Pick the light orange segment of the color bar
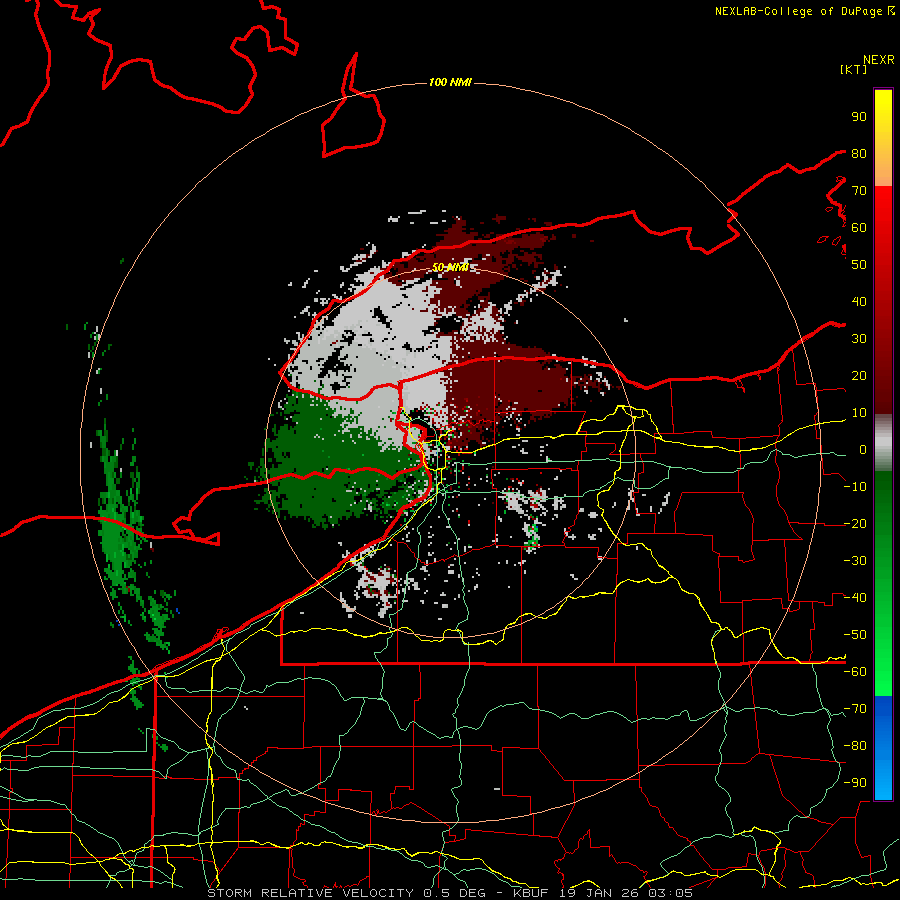This screenshot has height=900, width=900. (x=883, y=173)
